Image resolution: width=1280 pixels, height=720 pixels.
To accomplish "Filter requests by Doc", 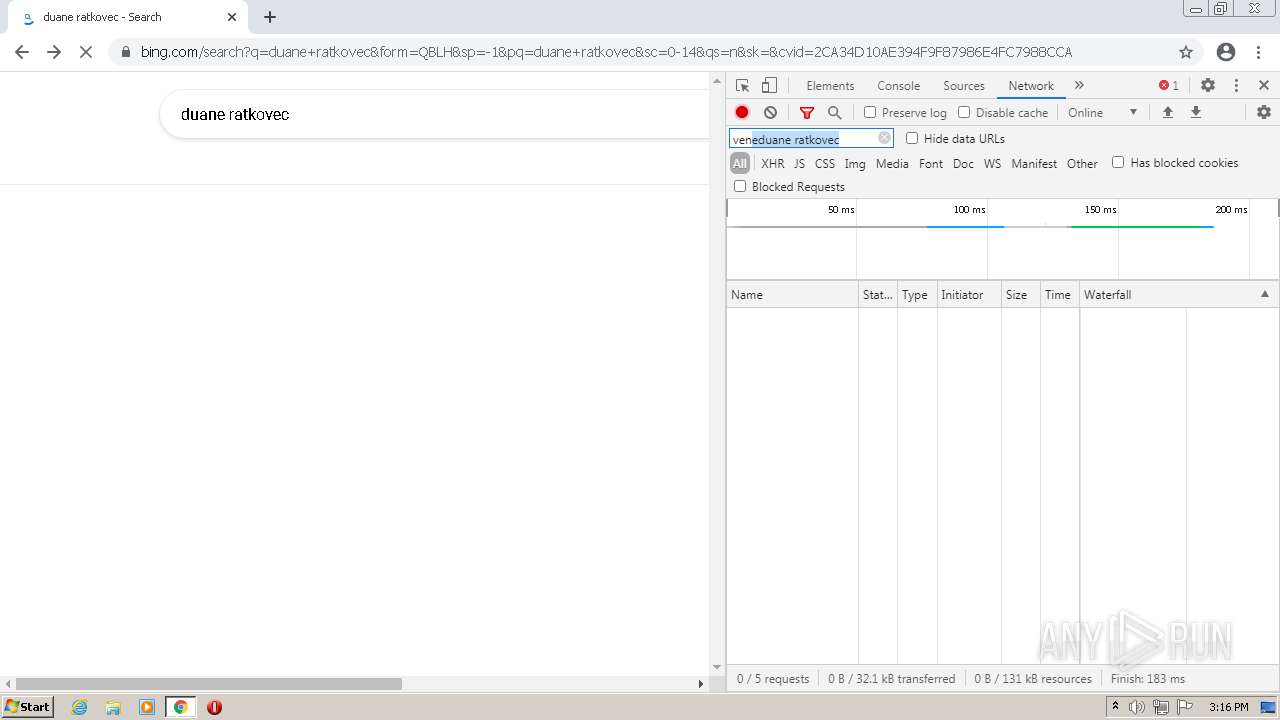I will coord(963,163).
